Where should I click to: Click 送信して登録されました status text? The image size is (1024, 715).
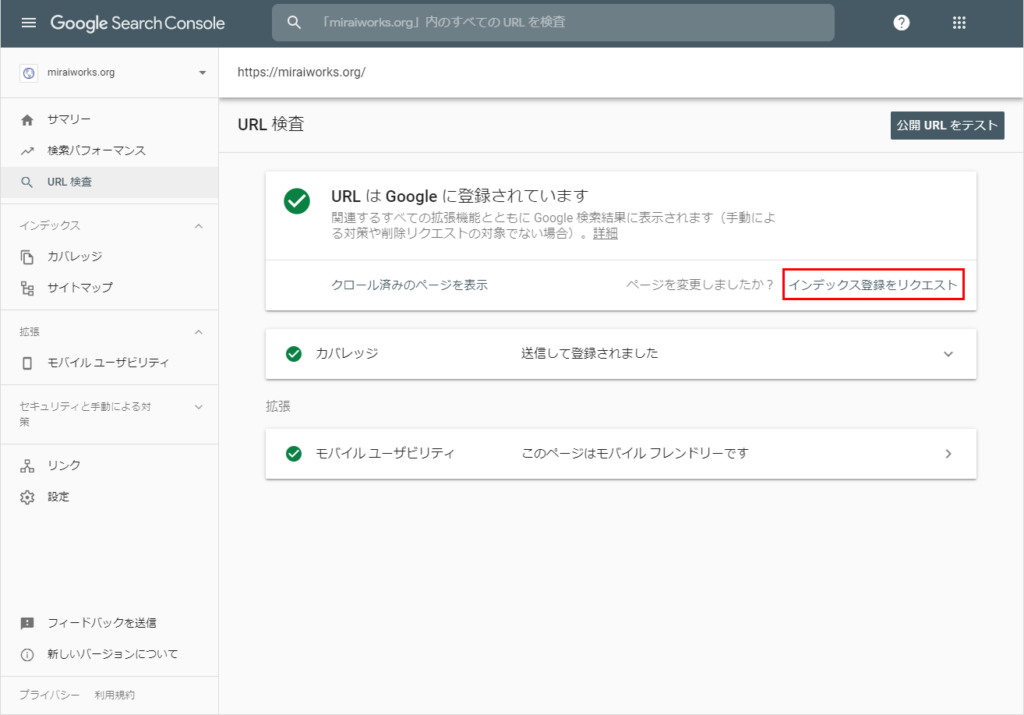(589, 354)
